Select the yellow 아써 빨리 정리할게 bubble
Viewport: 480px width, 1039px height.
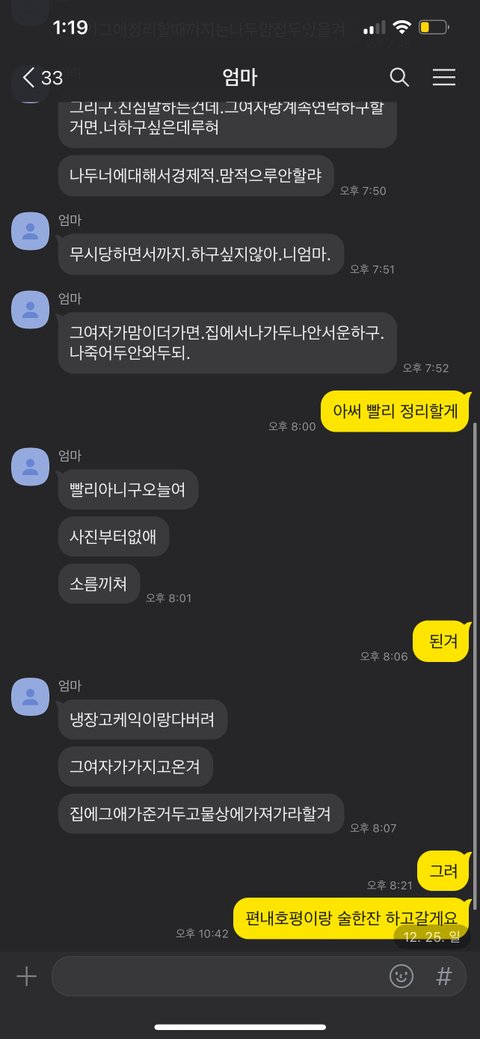point(396,411)
